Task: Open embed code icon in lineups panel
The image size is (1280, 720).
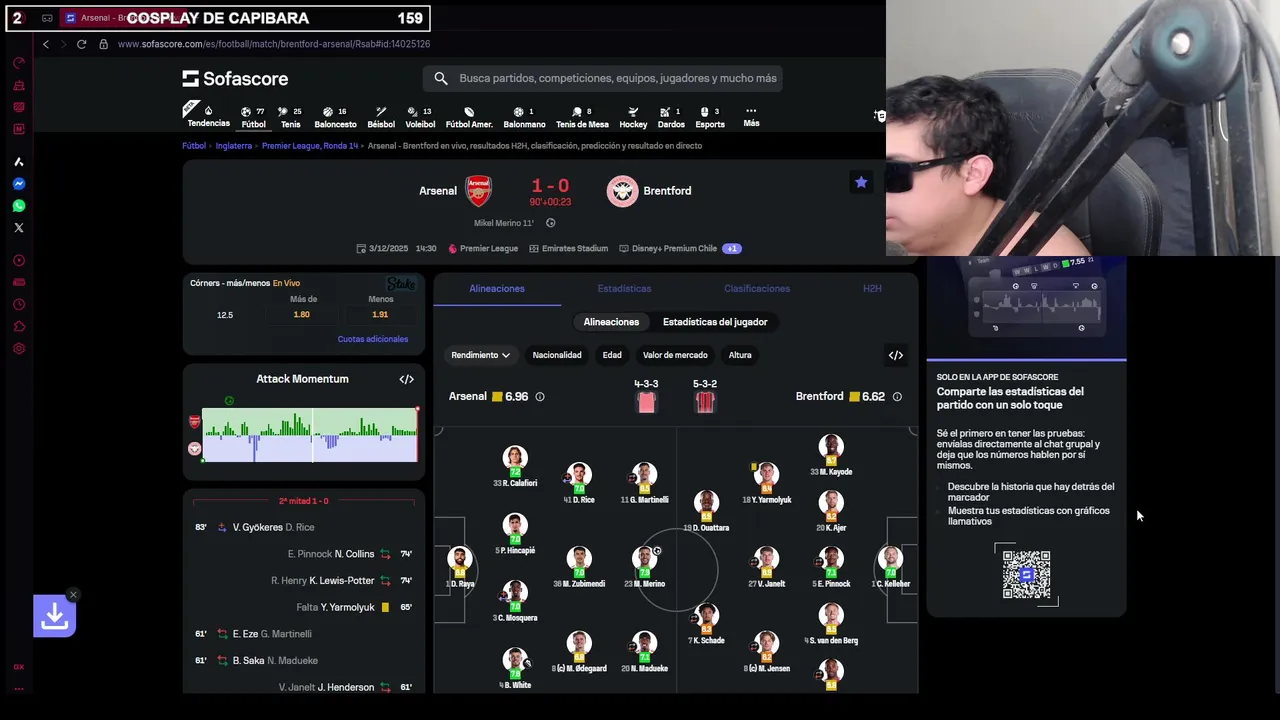Action: click(896, 355)
